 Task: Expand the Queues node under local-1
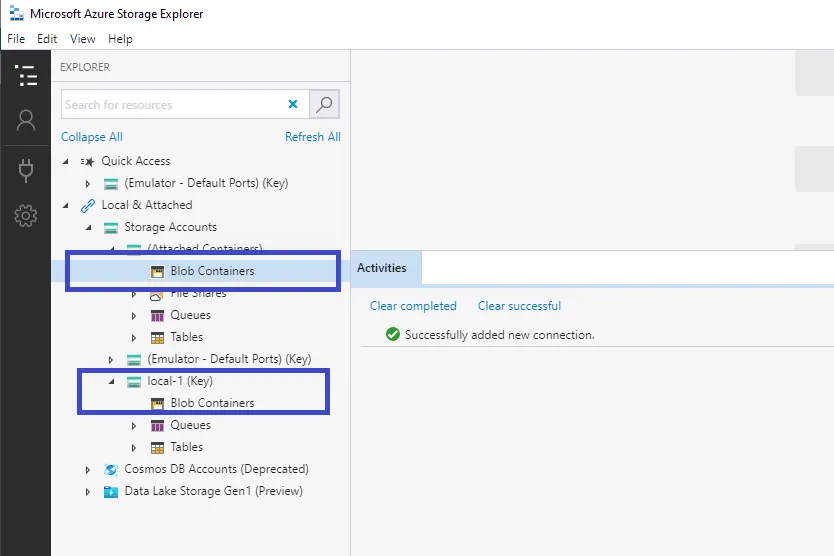click(x=134, y=425)
